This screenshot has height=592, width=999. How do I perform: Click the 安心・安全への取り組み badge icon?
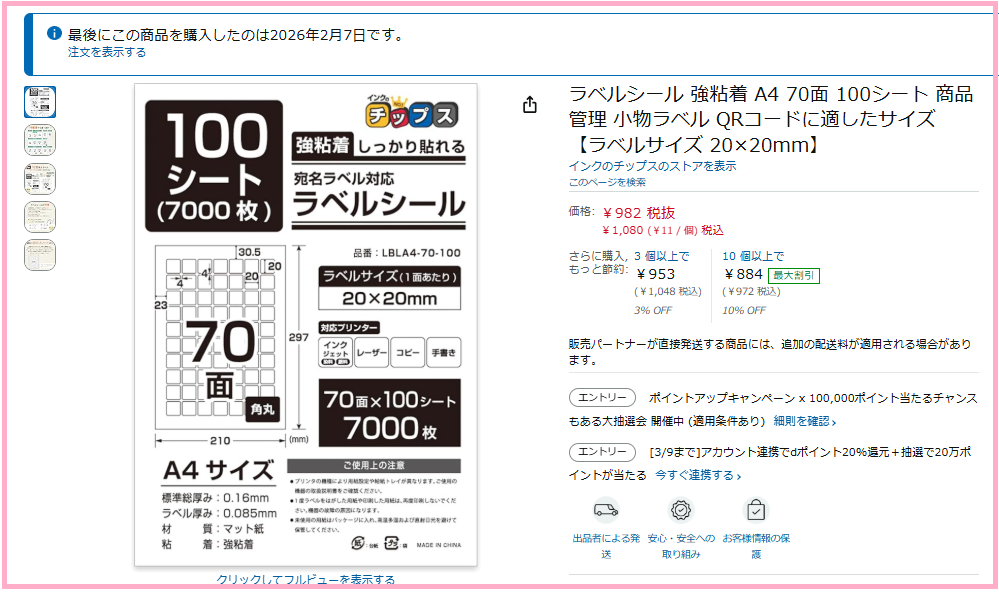681,510
